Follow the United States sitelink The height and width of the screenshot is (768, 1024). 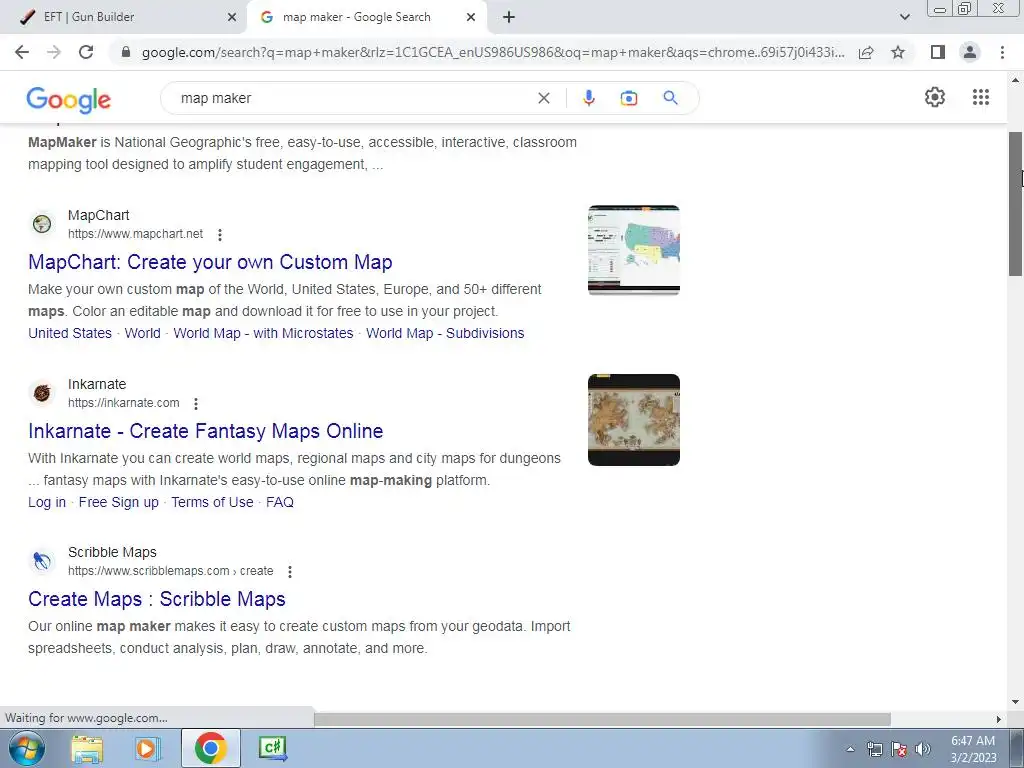click(70, 333)
